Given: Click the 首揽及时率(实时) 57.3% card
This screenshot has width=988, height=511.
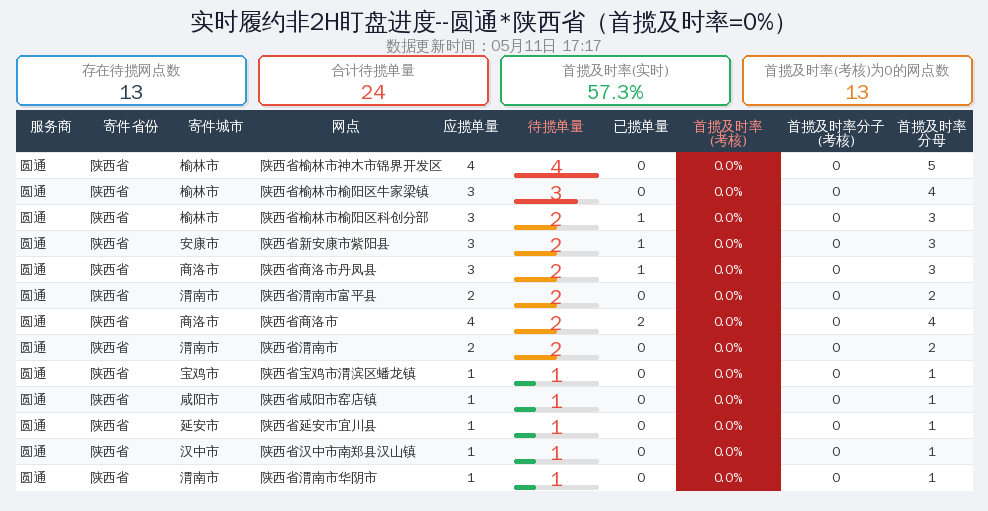Looking at the screenshot, I should click(x=615, y=81).
